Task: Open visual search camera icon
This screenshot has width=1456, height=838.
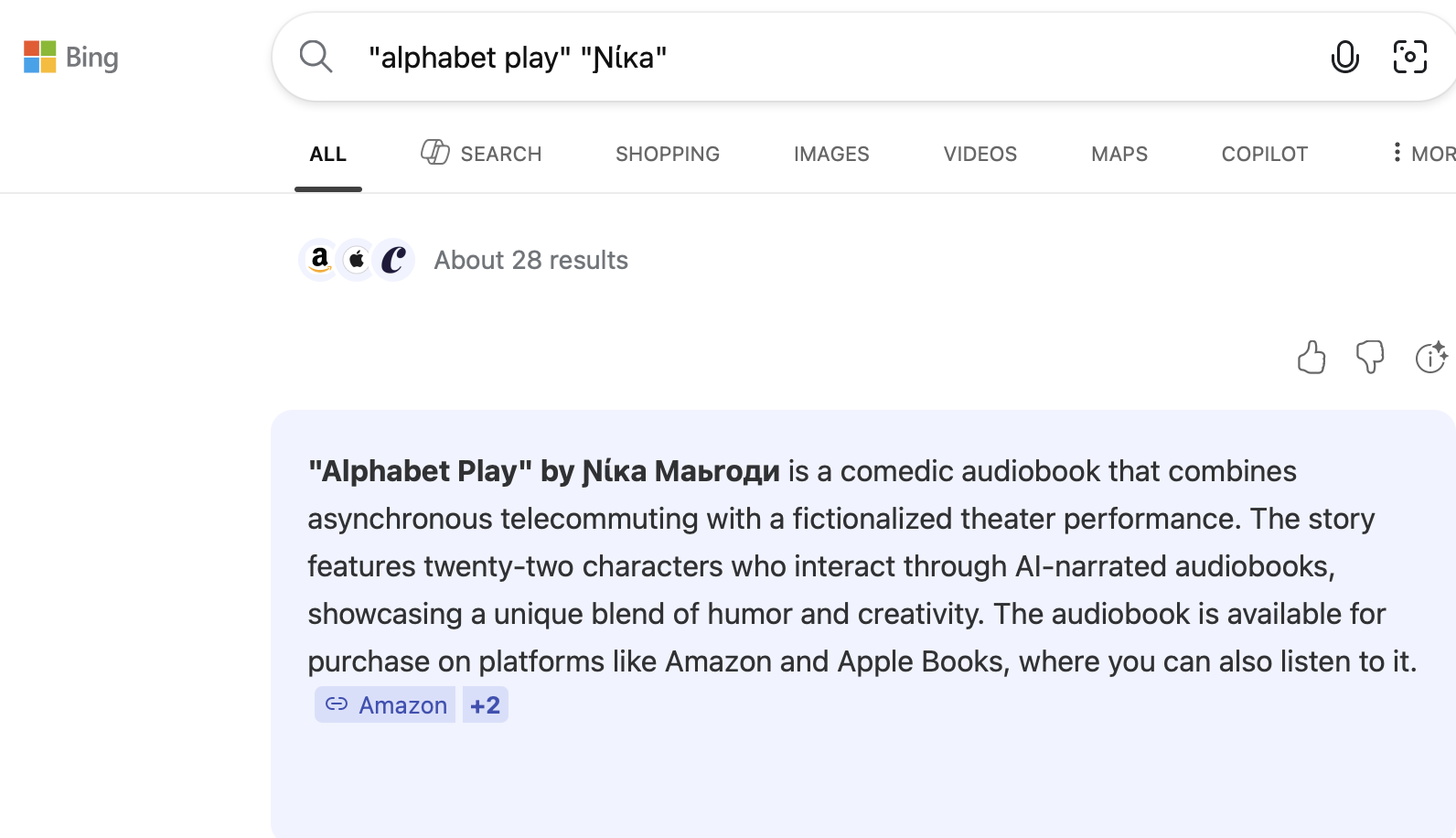Action: click(1409, 57)
